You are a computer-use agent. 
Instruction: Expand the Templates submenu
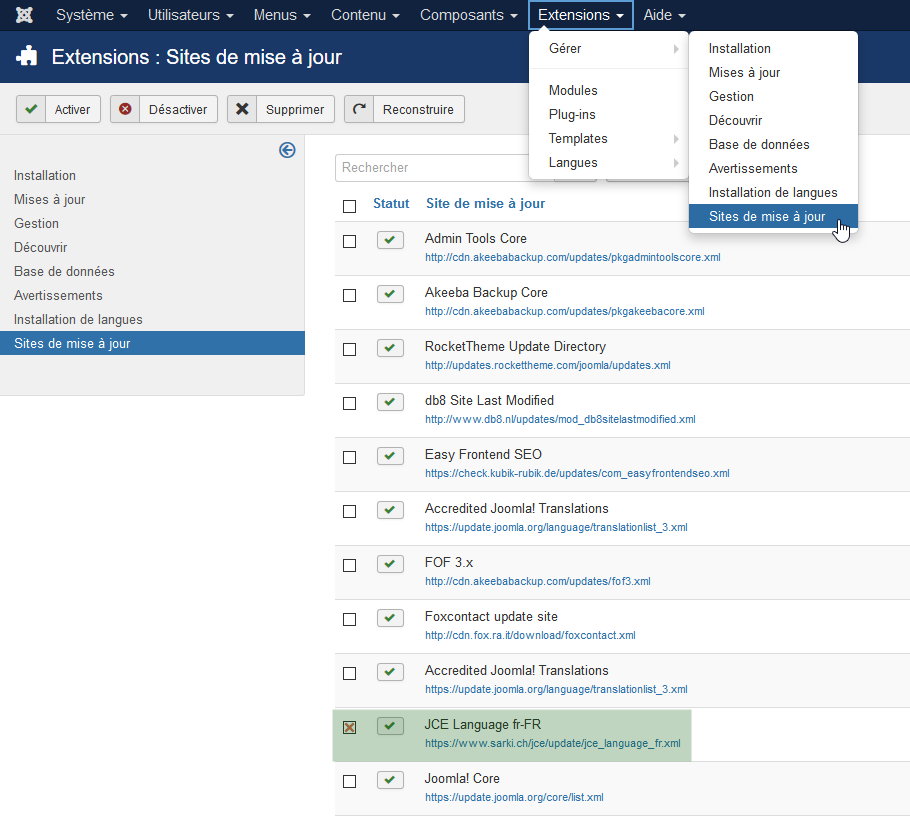click(608, 139)
